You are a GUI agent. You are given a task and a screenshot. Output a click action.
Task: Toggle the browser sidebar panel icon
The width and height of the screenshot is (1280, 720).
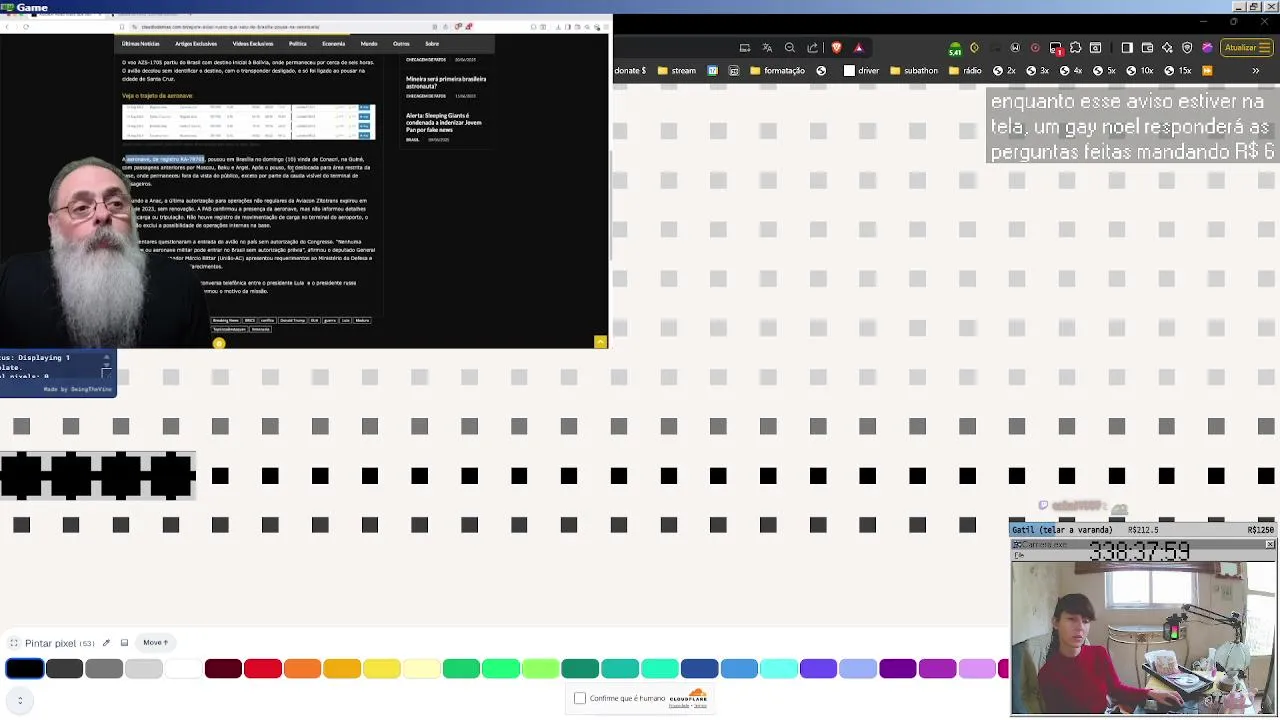(1127, 47)
